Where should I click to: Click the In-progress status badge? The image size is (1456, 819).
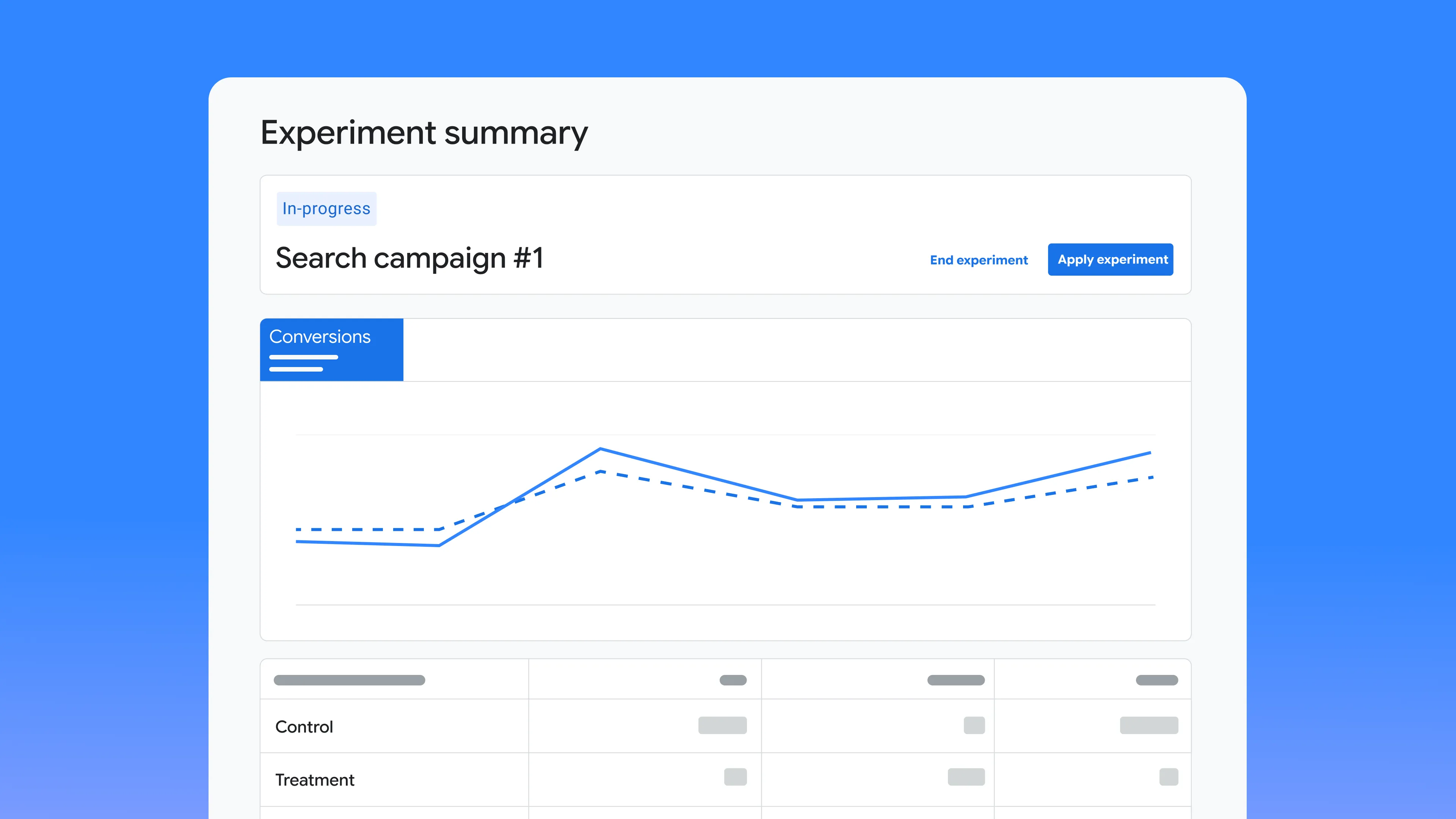click(326, 209)
